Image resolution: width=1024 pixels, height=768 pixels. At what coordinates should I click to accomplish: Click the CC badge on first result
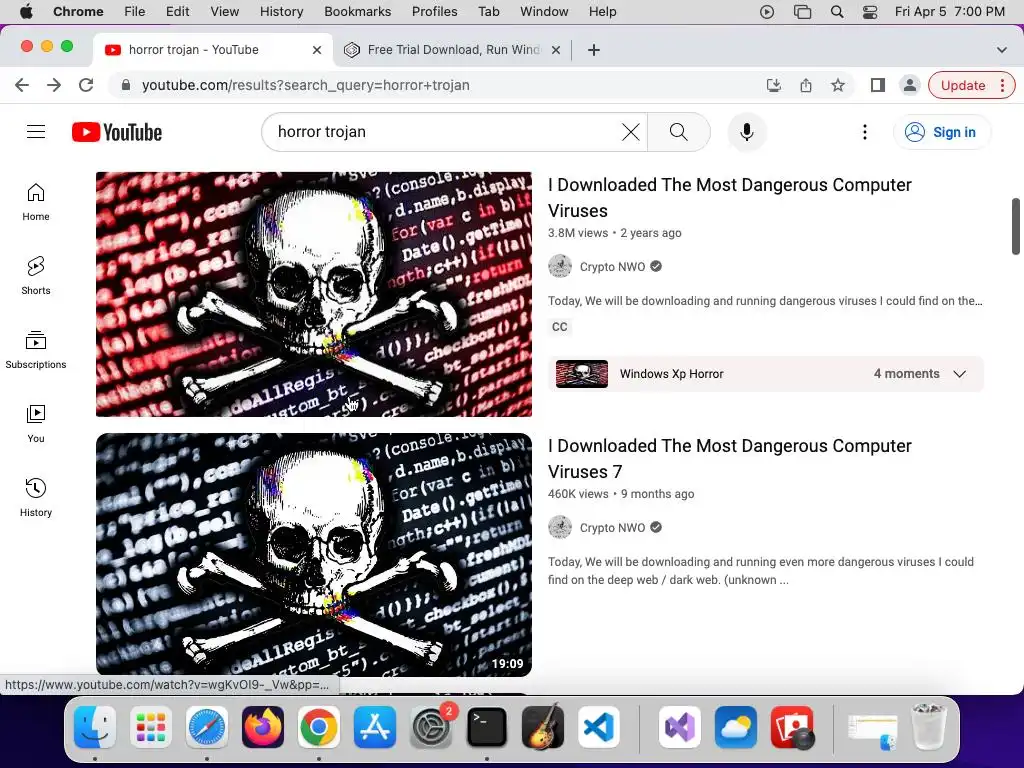click(x=560, y=327)
